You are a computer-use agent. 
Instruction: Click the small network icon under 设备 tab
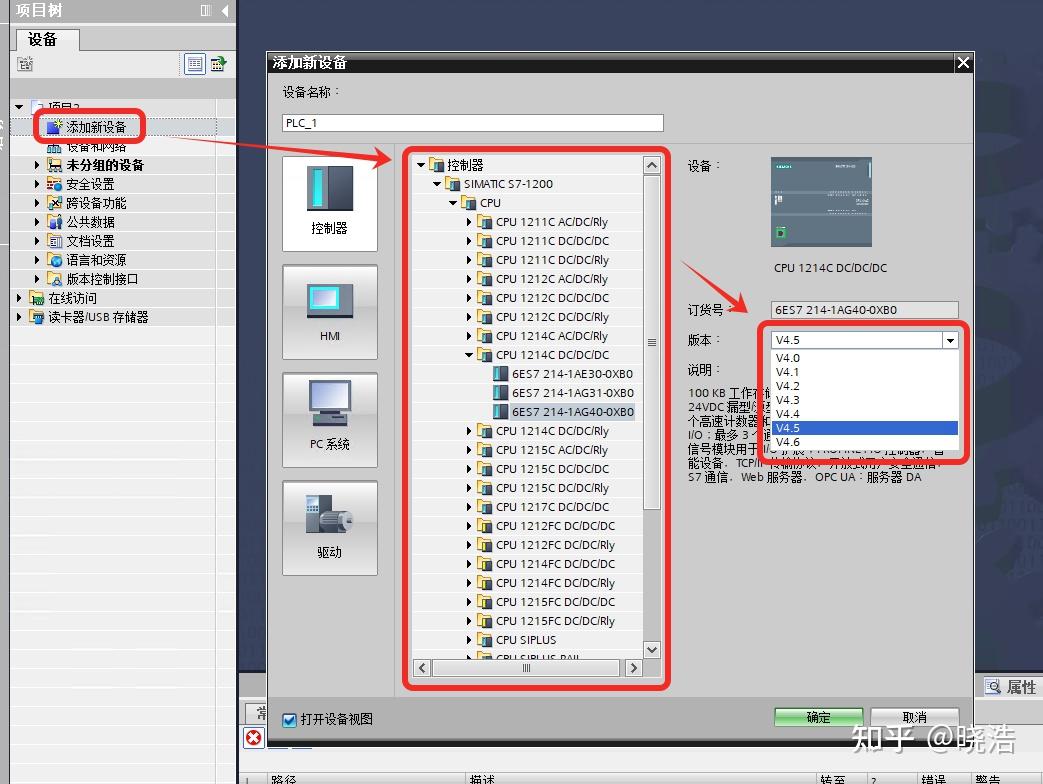tap(25, 64)
